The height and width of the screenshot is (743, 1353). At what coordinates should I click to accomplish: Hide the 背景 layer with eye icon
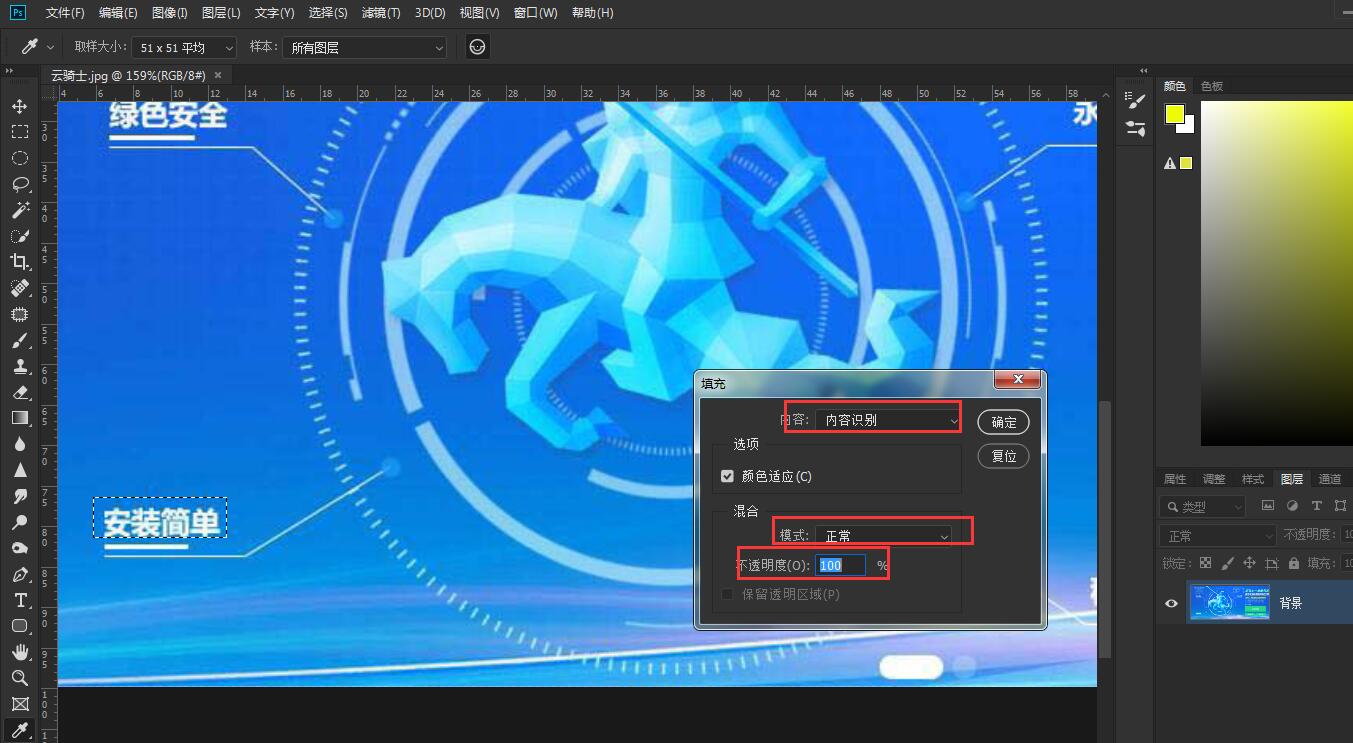tap(1171, 603)
